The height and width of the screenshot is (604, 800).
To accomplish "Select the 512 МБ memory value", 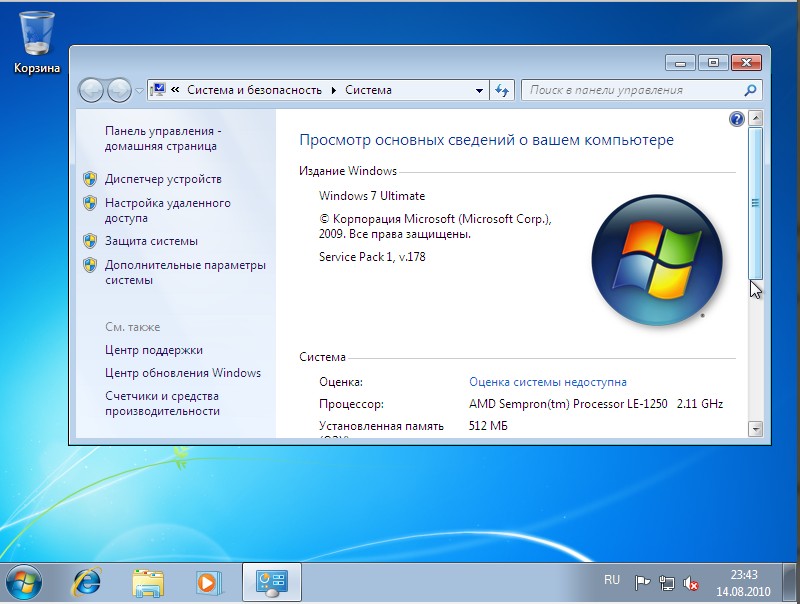I will pyautogui.click(x=488, y=426).
